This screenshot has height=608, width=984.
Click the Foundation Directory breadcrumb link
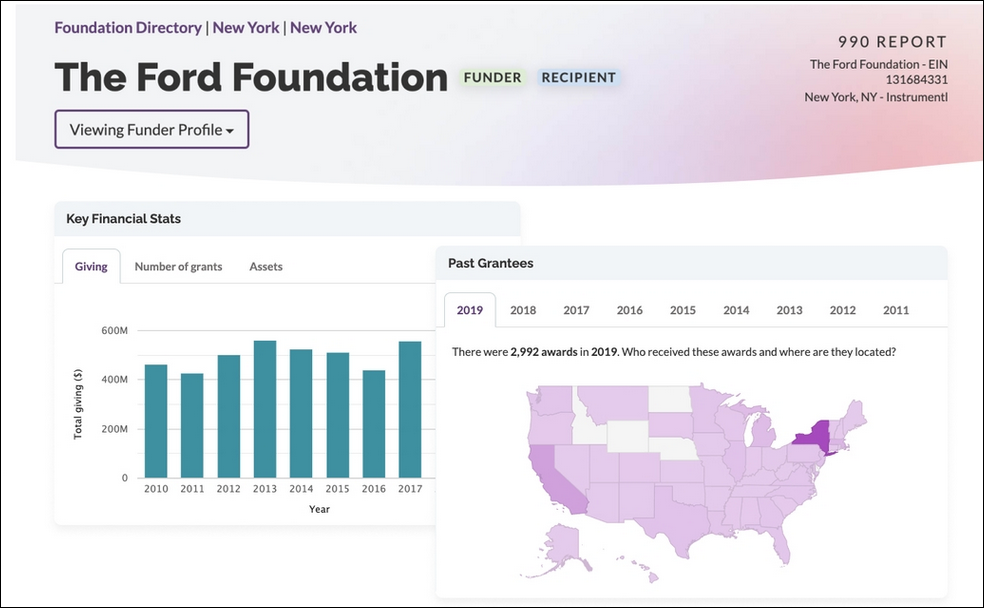(x=128, y=27)
